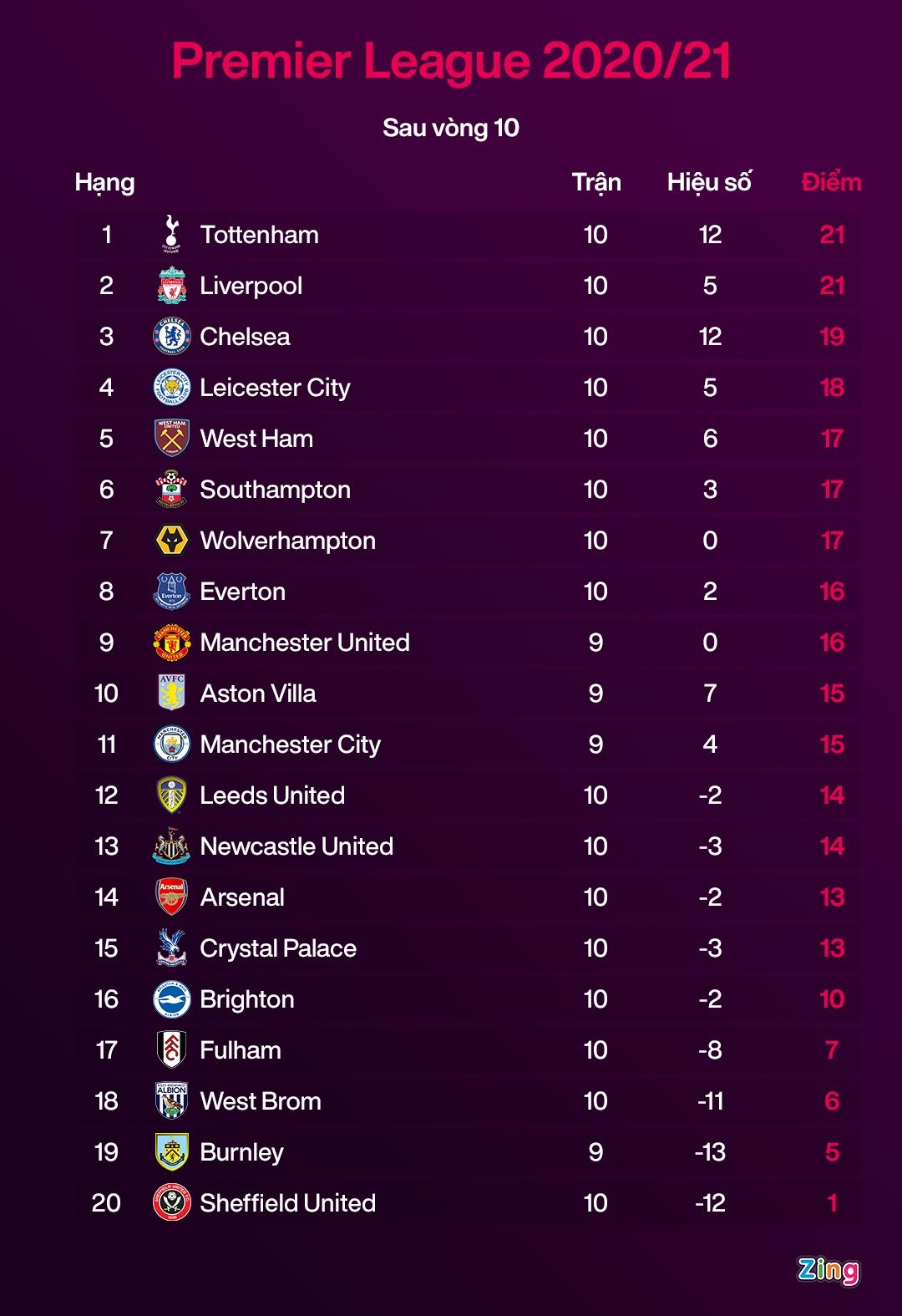Click the Hạng column header
Image resolution: width=902 pixels, height=1316 pixels.
pyautogui.click(x=104, y=182)
